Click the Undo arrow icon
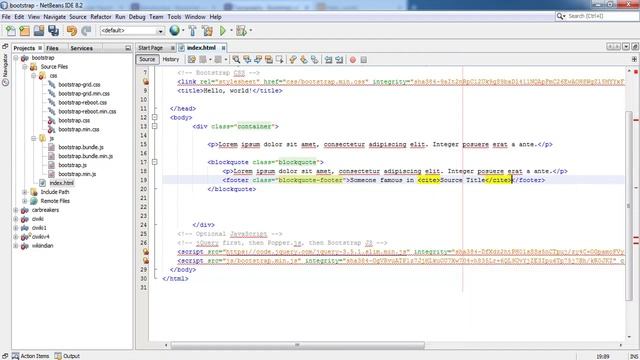 pyautogui.click(x=72, y=31)
